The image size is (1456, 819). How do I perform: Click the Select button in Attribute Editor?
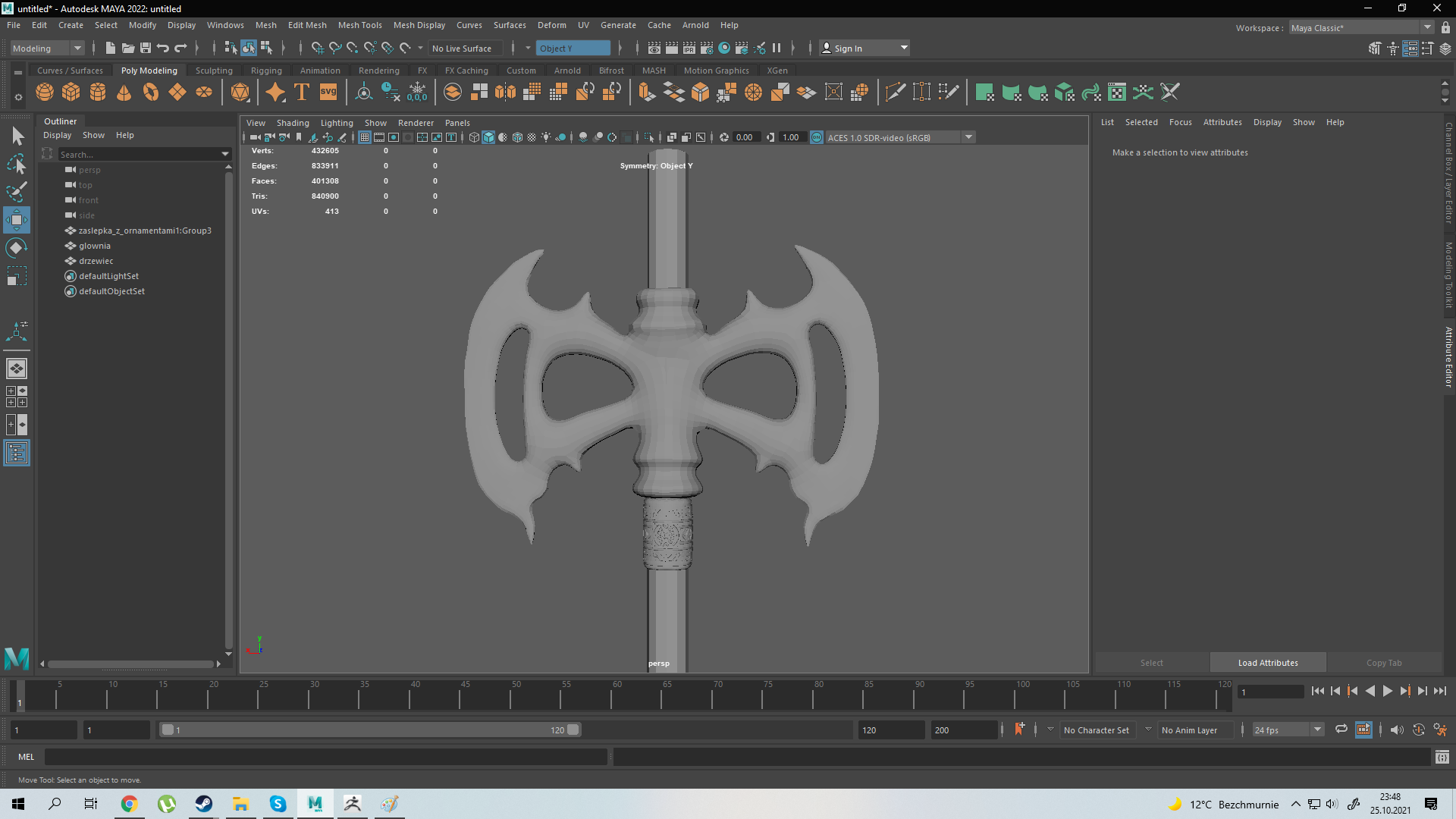pyautogui.click(x=1151, y=662)
